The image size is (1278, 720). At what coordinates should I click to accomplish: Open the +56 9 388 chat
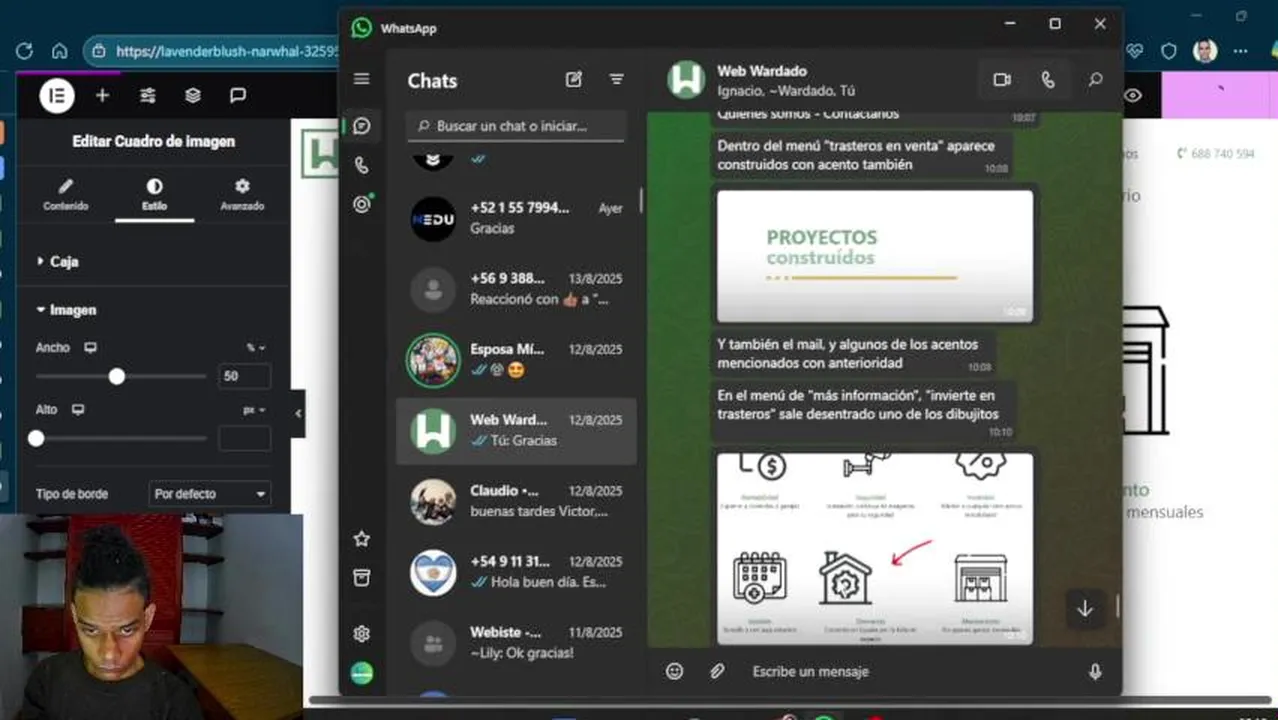(x=516, y=289)
